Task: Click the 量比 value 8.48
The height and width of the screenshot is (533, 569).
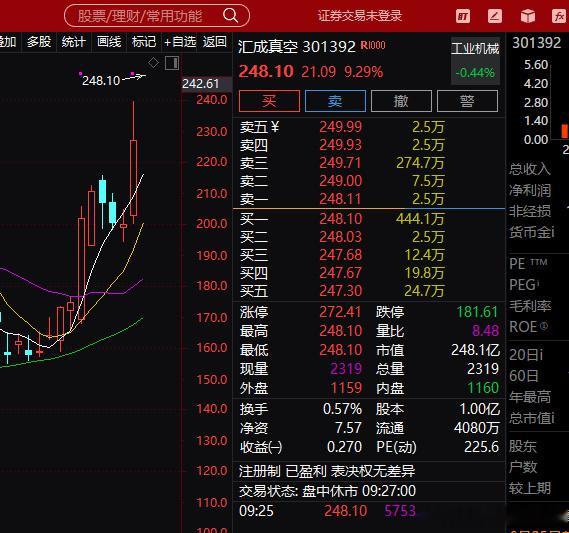Action: [x=486, y=331]
